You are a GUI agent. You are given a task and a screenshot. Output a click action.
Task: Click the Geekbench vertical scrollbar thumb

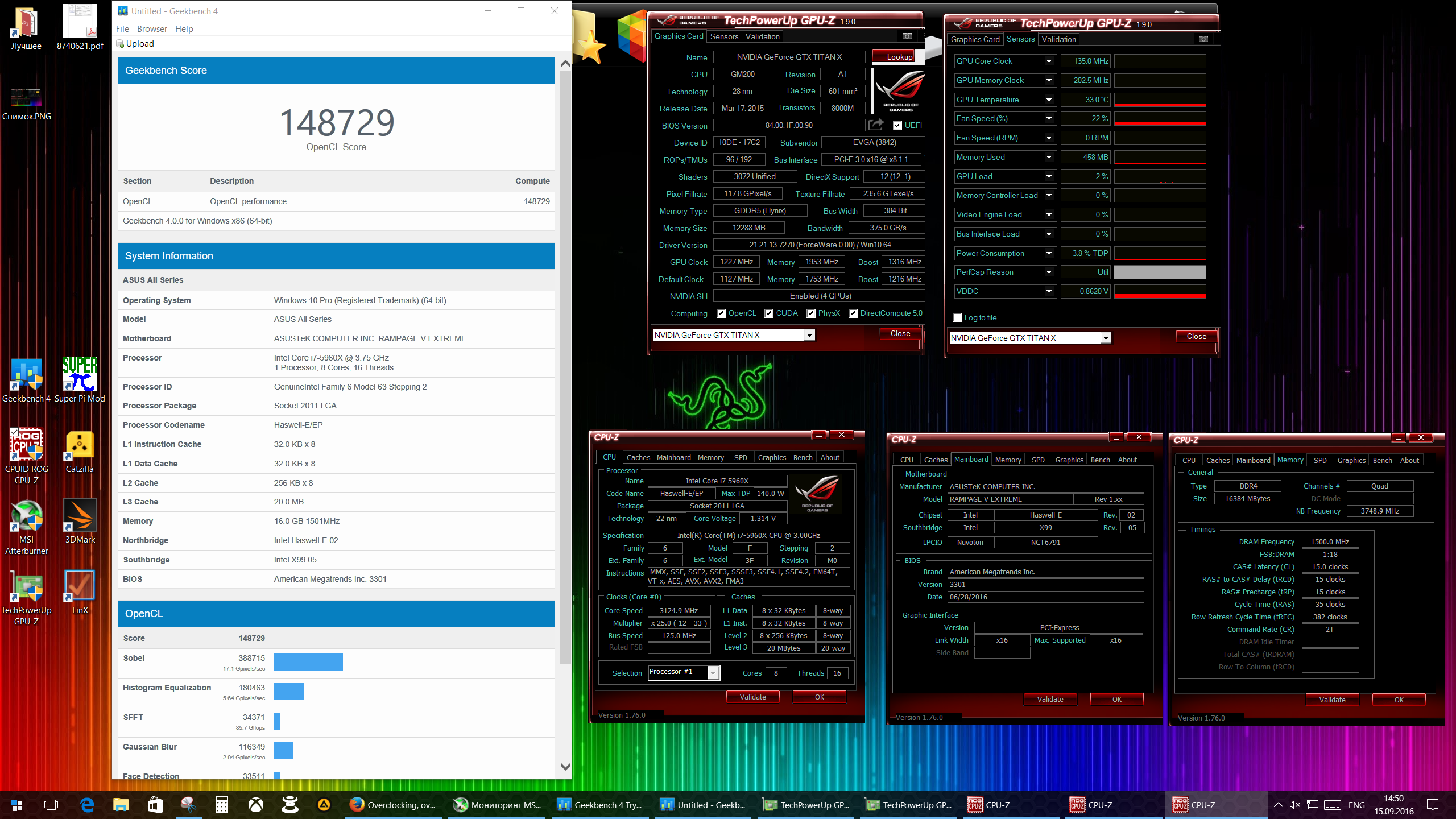click(x=565, y=367)
